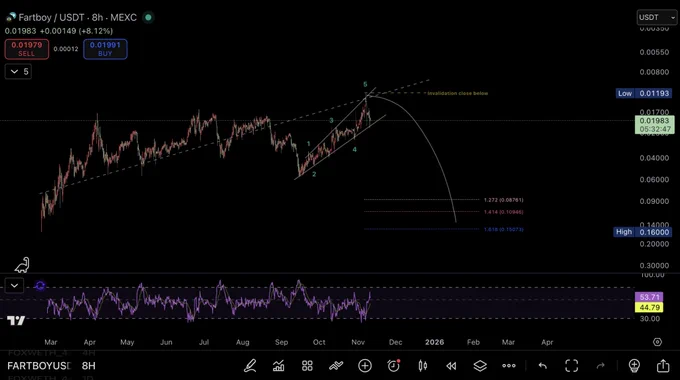
Task: Toggle the fullscreen brackets icon
Action: [572, 366]
